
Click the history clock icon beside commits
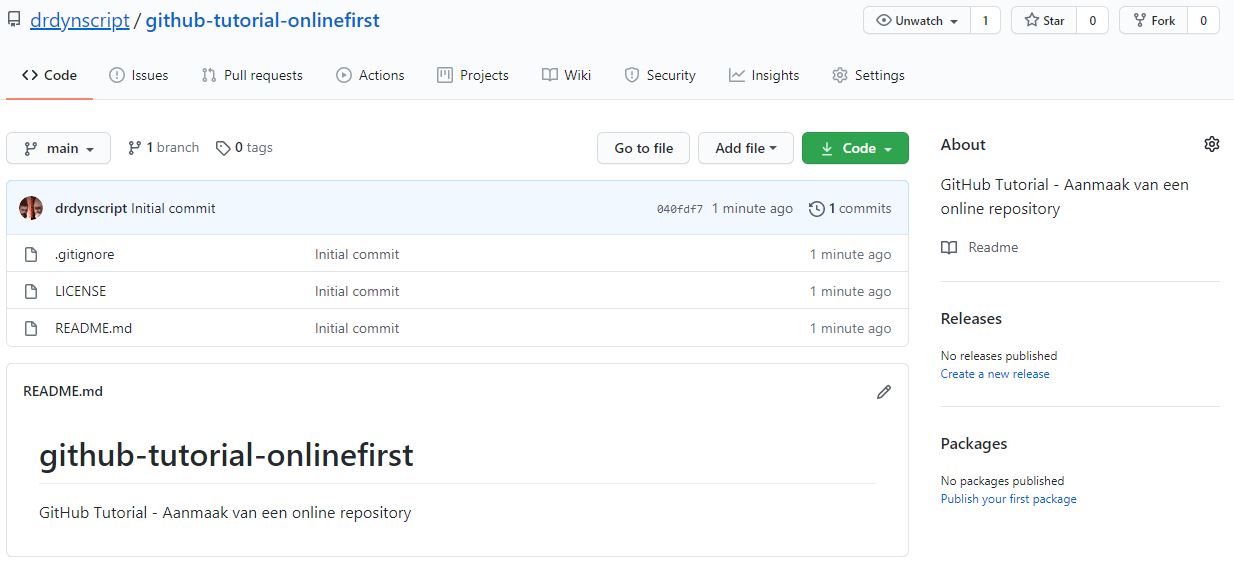pyautogui.click(x=817, y=209)
